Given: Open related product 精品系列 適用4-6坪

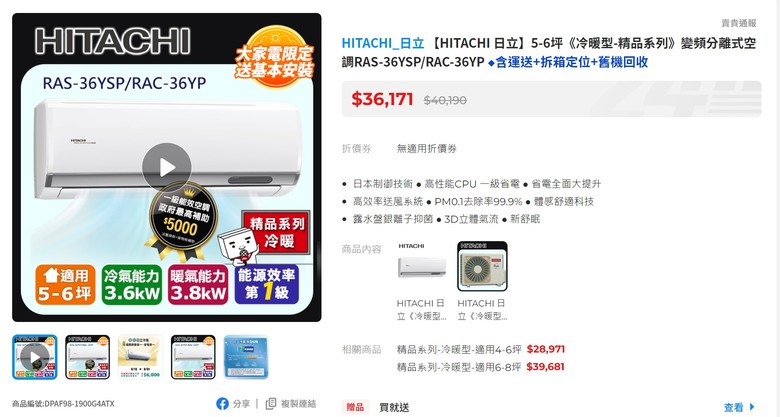Looking at the screenshot, I should coord(481,349).
